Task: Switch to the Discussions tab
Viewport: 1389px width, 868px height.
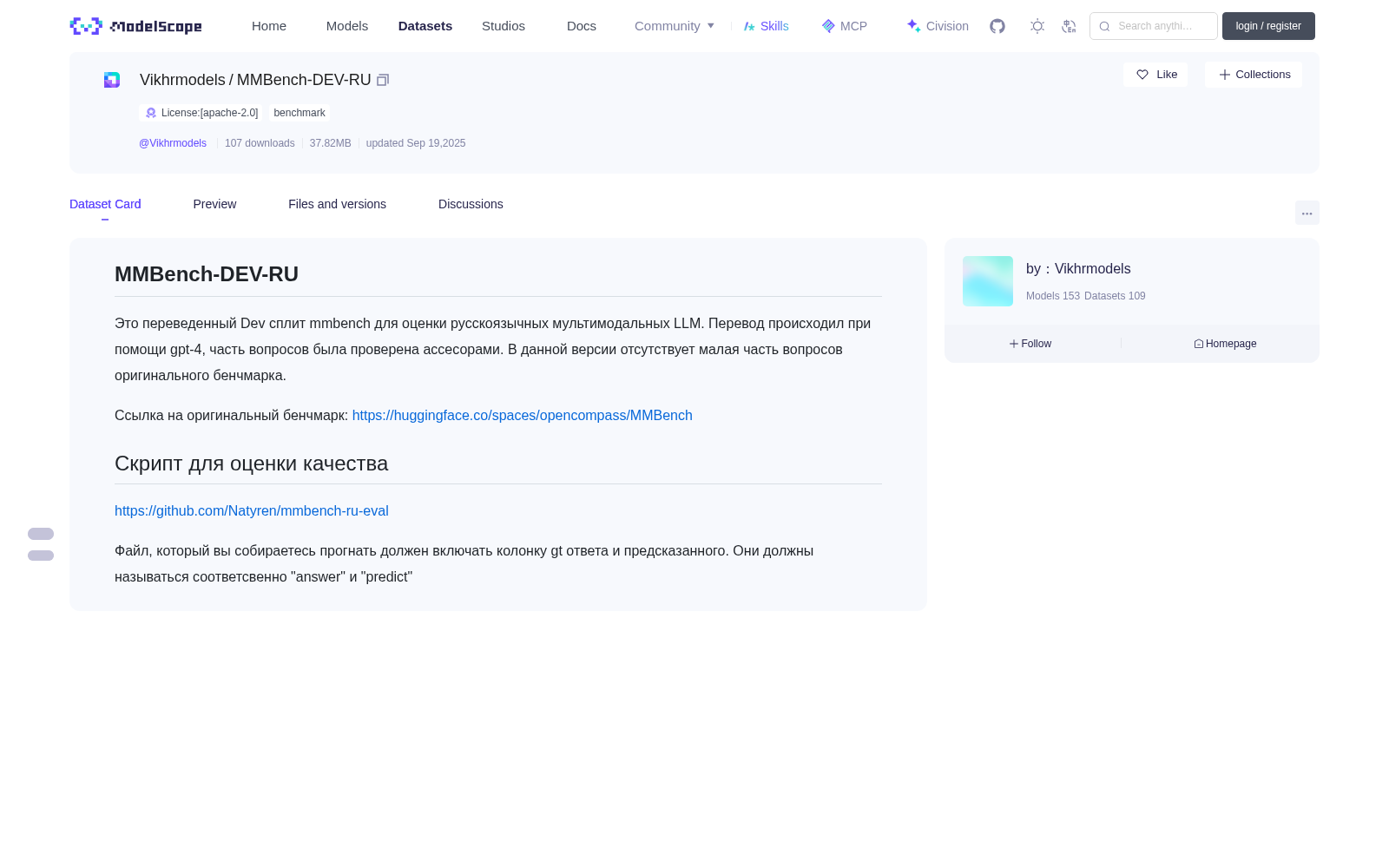Action: [x=471, y=204]
